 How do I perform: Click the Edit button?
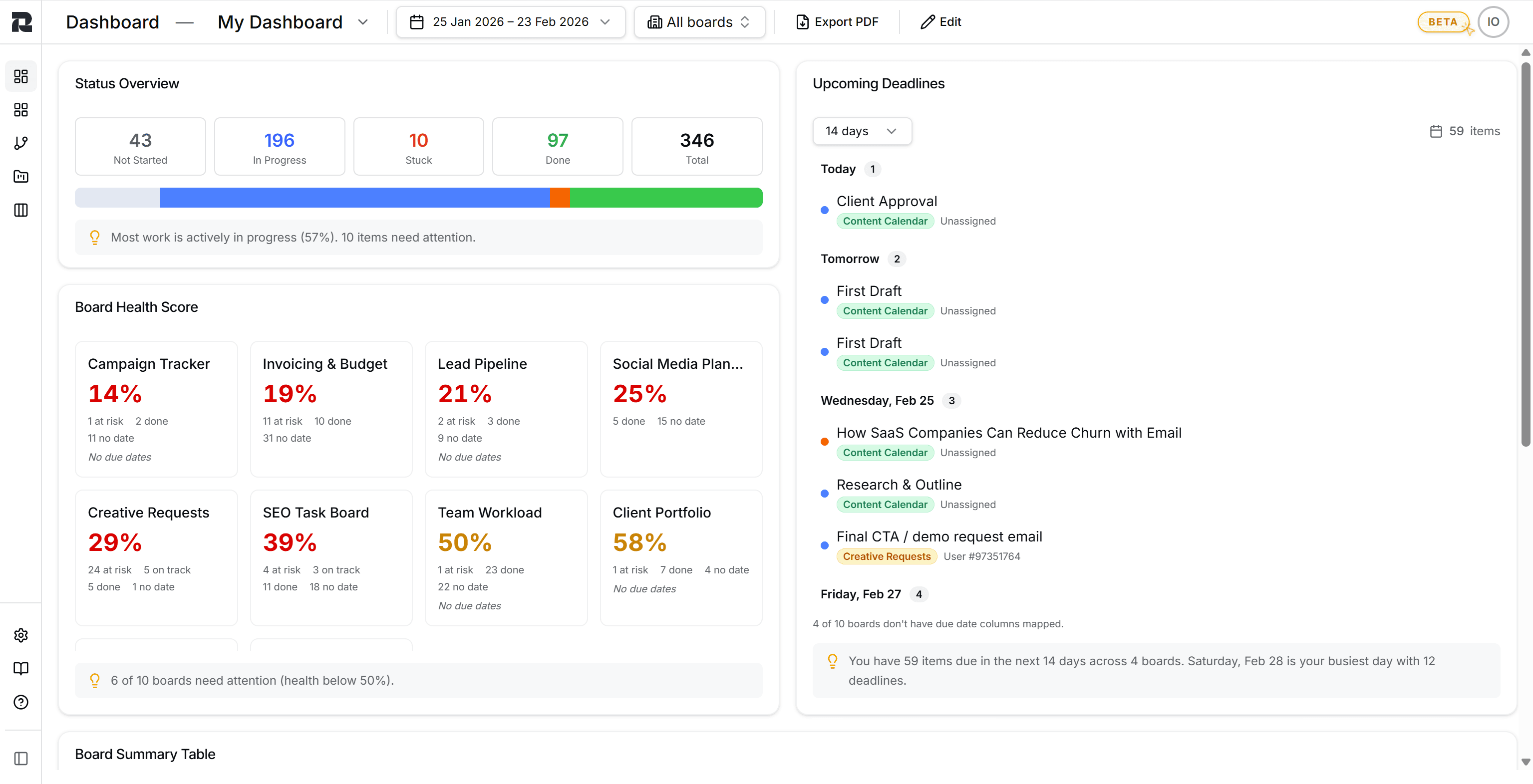[940, 21]
